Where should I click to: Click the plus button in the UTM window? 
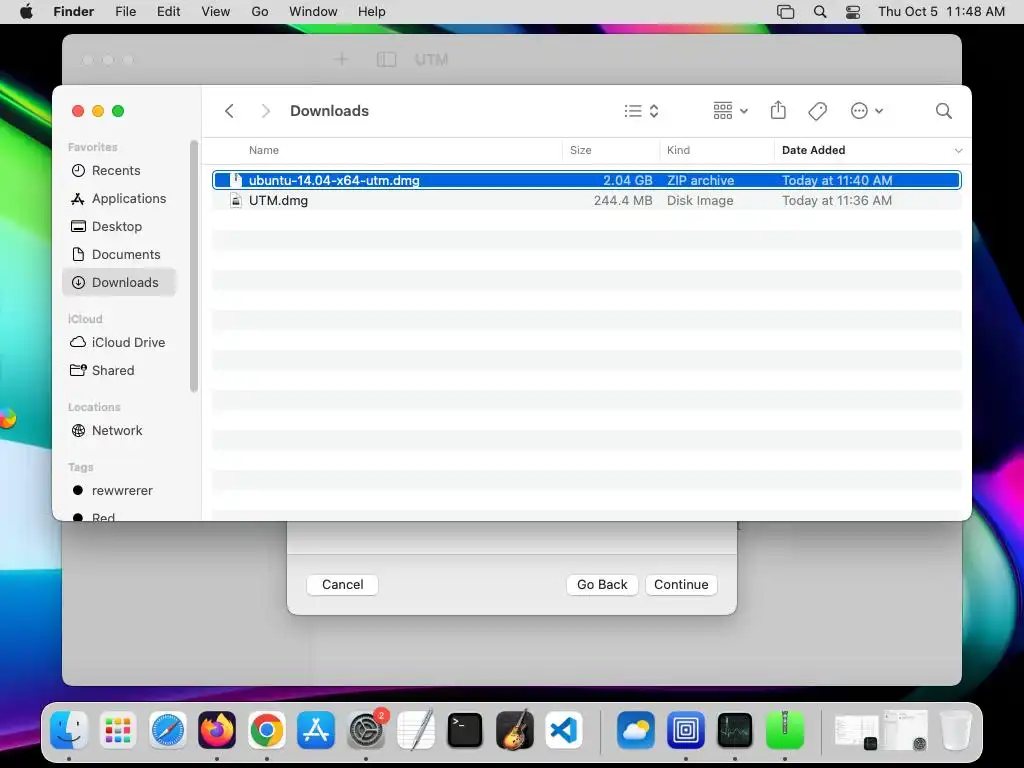341,59
